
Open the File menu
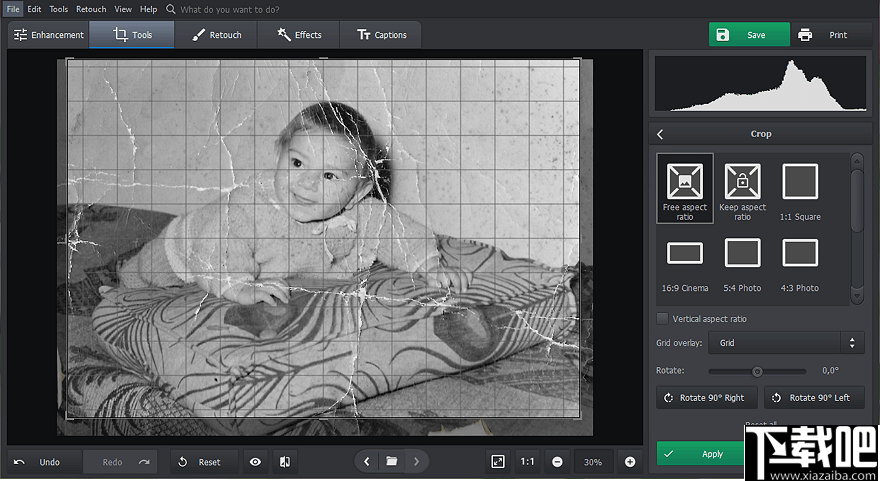[x=13, y=10]
